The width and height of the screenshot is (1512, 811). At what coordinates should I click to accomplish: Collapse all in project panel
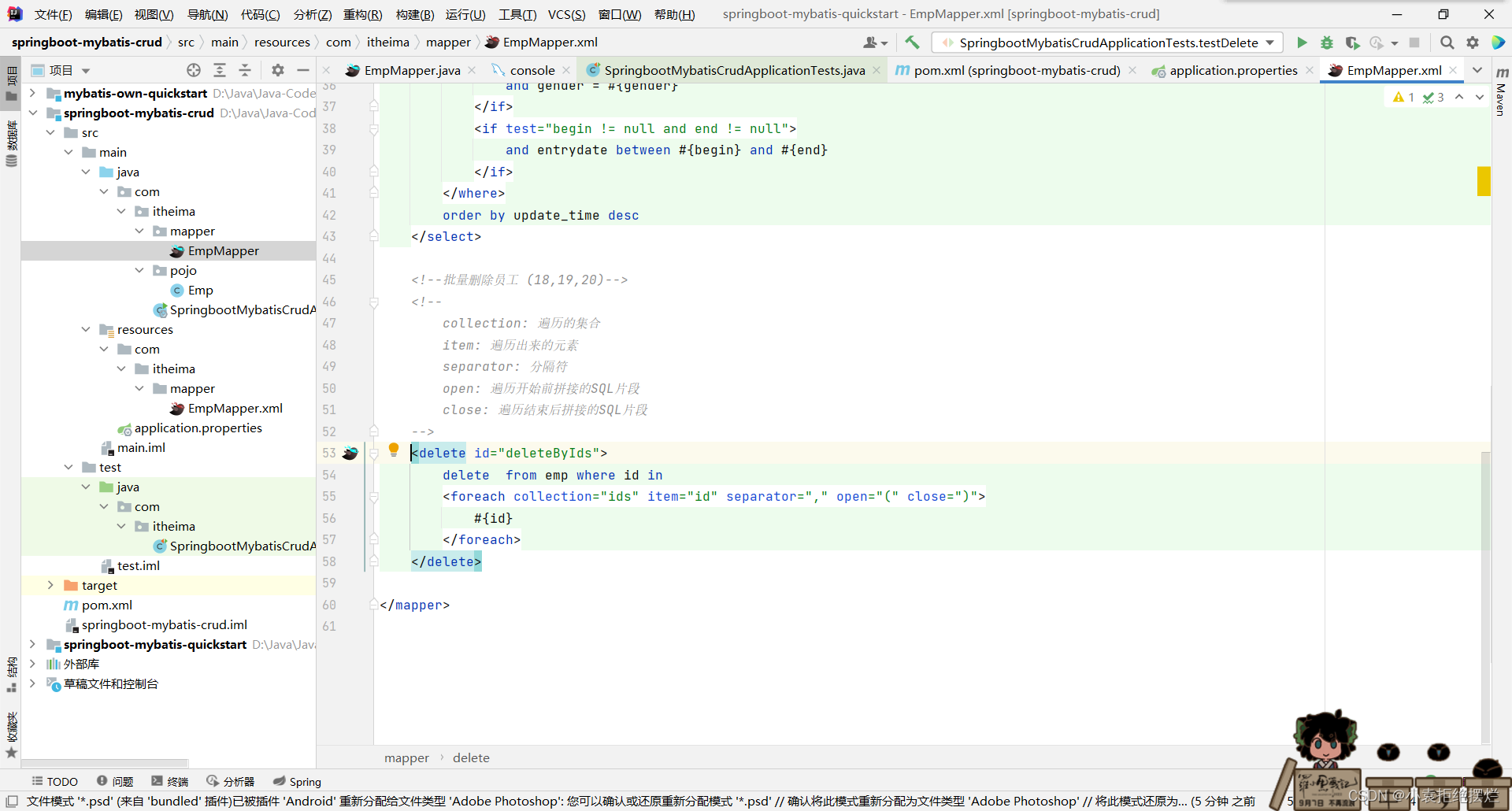(x=245, y=70)
